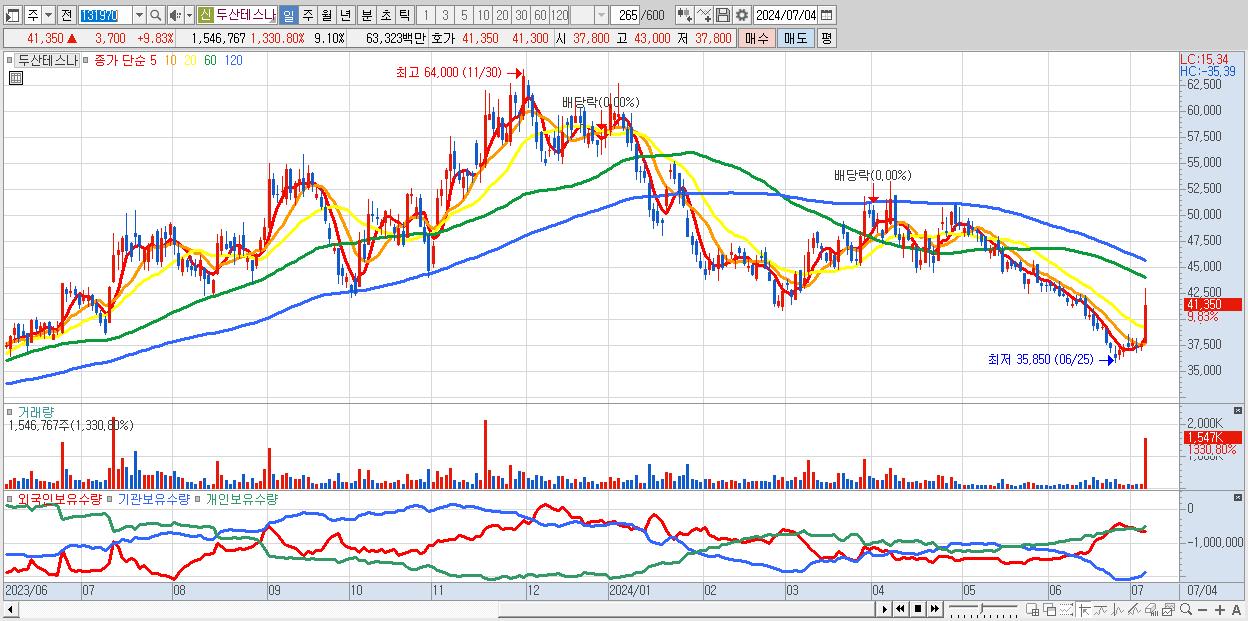
Task: Open the stock code history dropdown arrow
Action: click(x=140, y=15)
